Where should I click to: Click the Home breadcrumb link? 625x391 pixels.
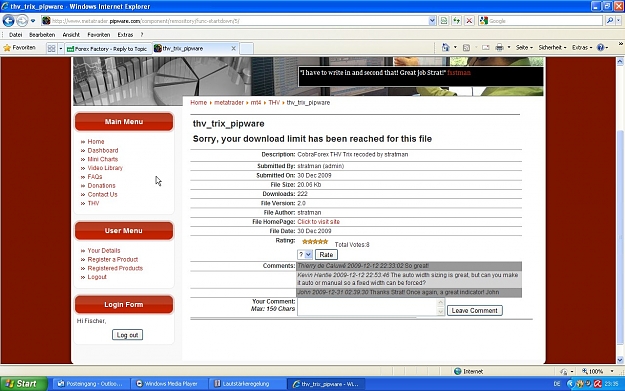coord(199,102)
